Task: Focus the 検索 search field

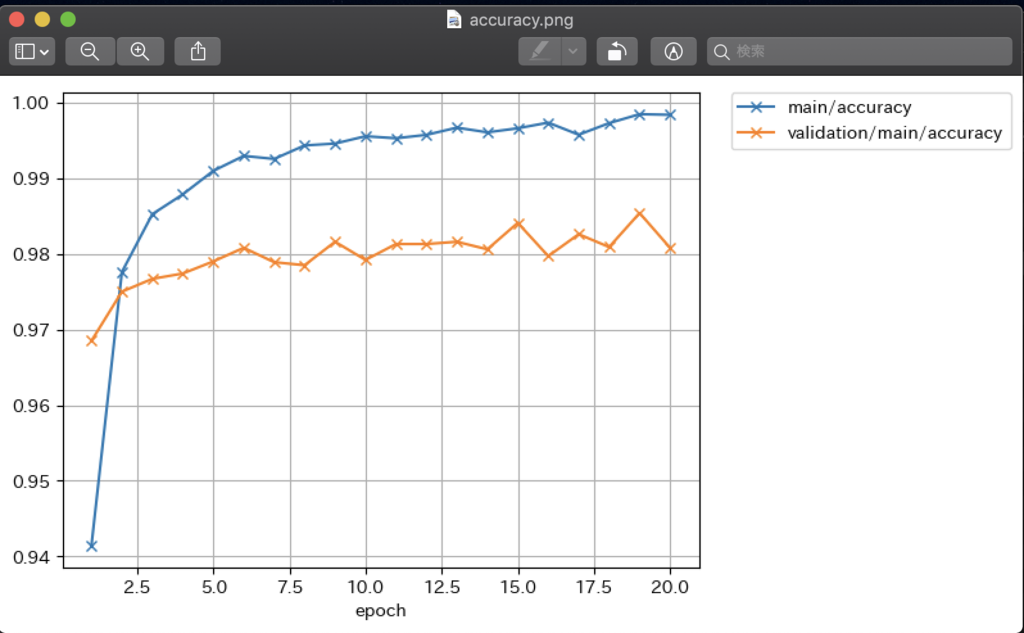Action: (x=859, y=52)
